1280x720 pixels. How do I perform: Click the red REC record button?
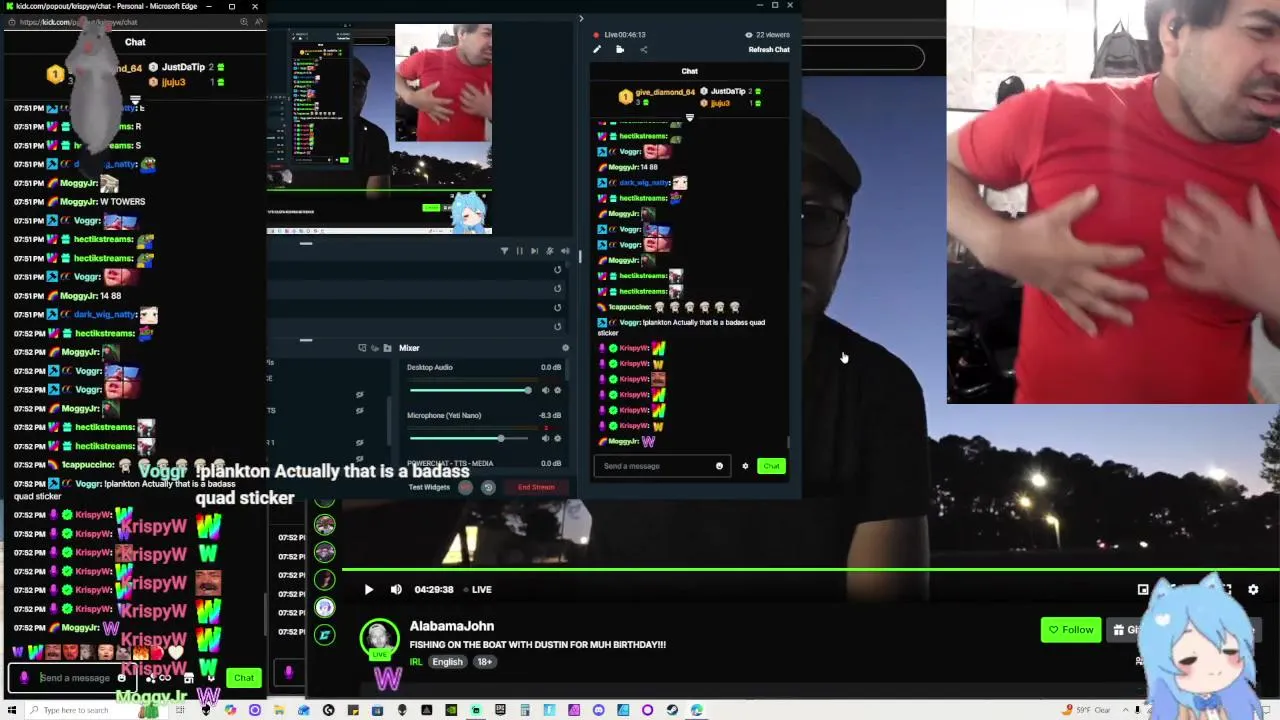click(465, 487)
